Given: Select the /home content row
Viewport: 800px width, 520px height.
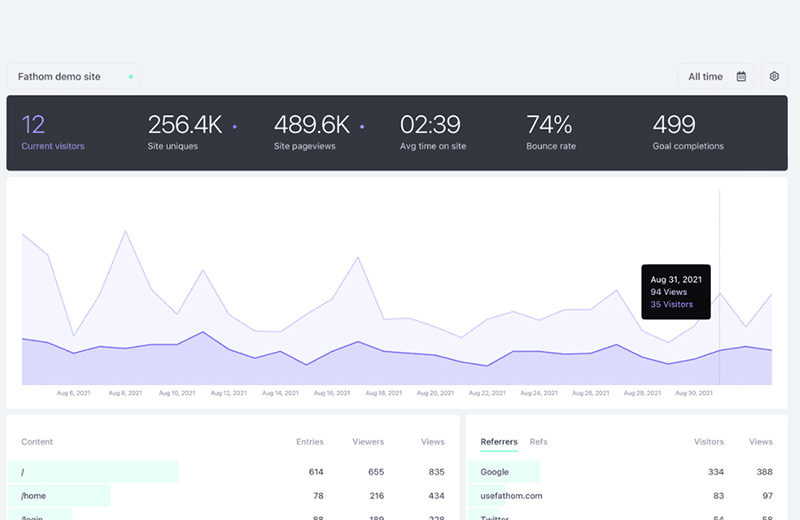Looking at the screenshot, I should pos(233,496).
